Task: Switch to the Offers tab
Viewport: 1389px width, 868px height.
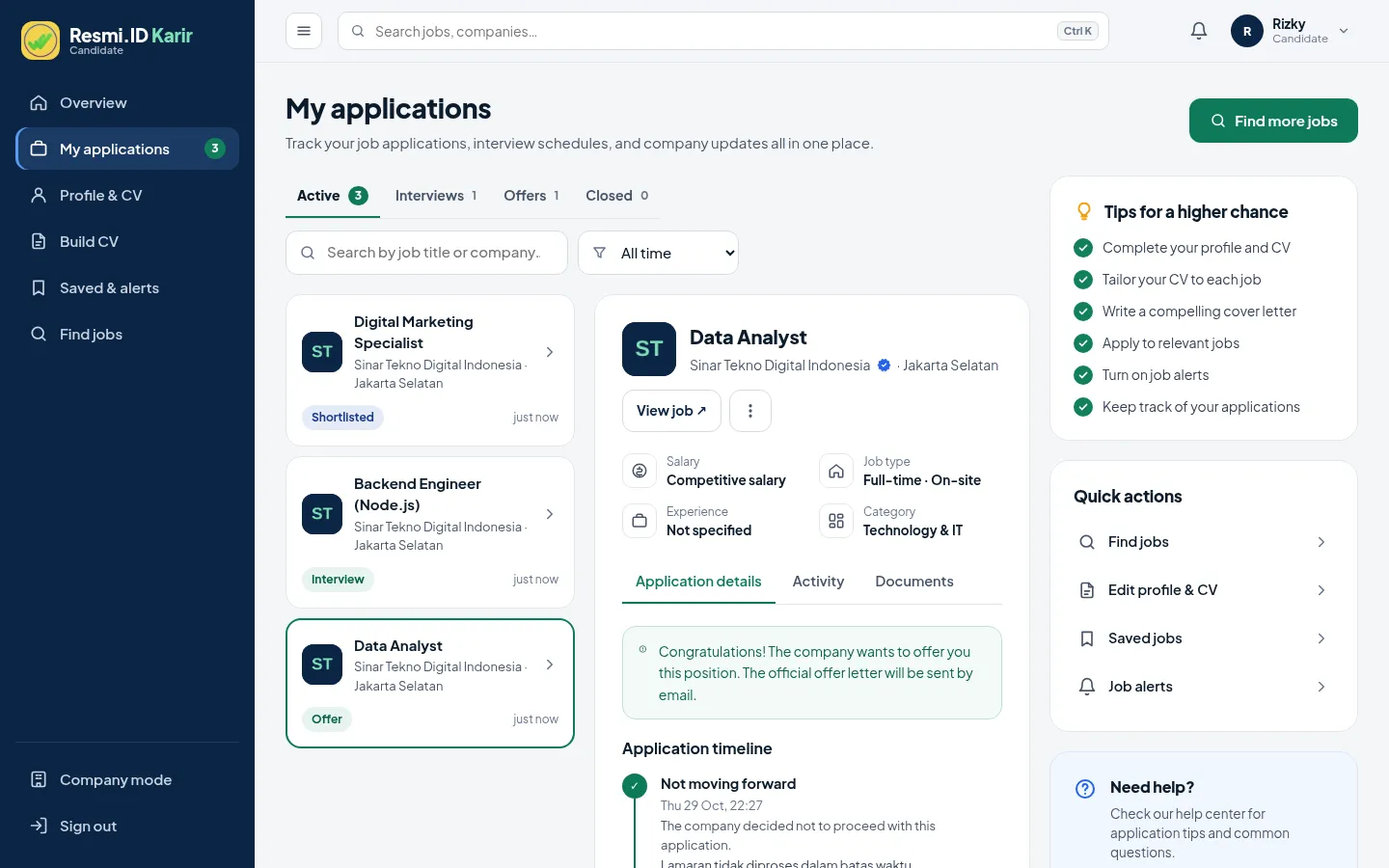Action: point(531,196)
